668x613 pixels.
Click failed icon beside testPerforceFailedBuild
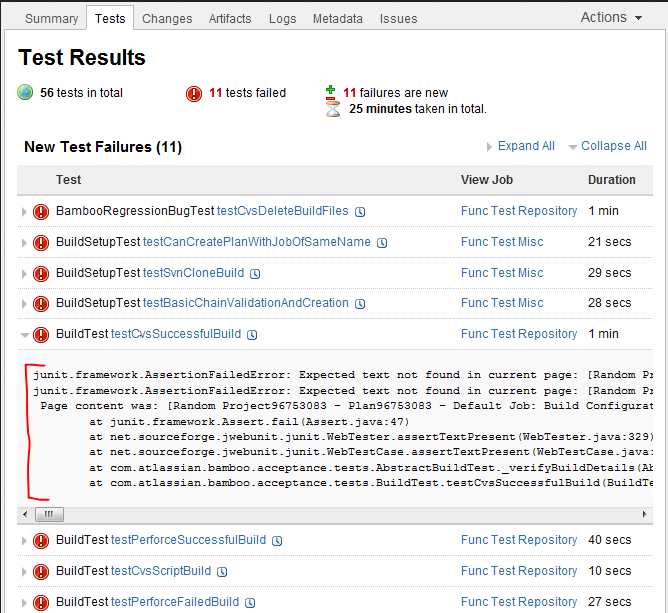point(41,603)
